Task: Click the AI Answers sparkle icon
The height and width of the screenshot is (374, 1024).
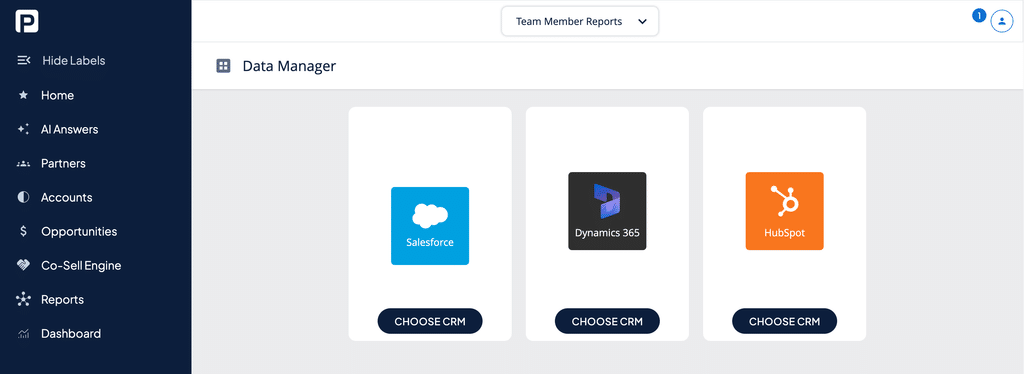Action: pos(24,129)
